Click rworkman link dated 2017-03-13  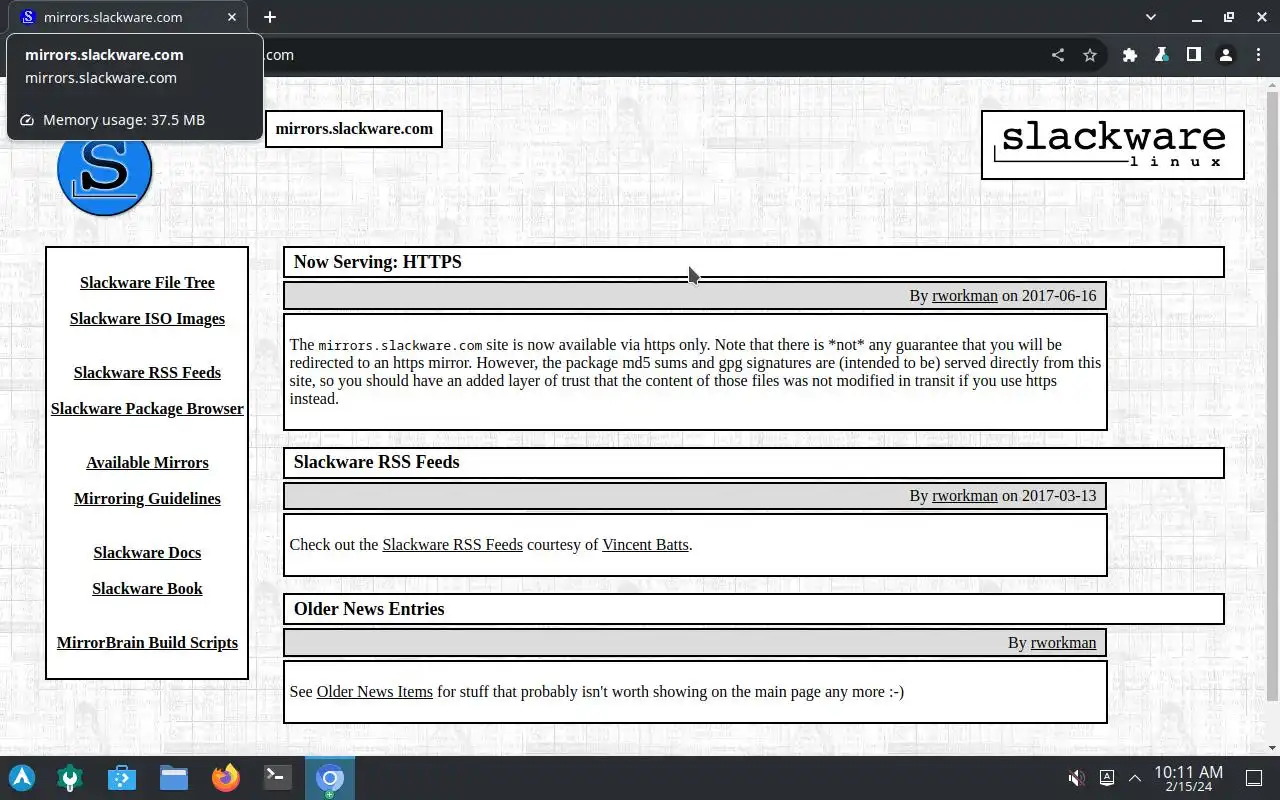[965, 496]
